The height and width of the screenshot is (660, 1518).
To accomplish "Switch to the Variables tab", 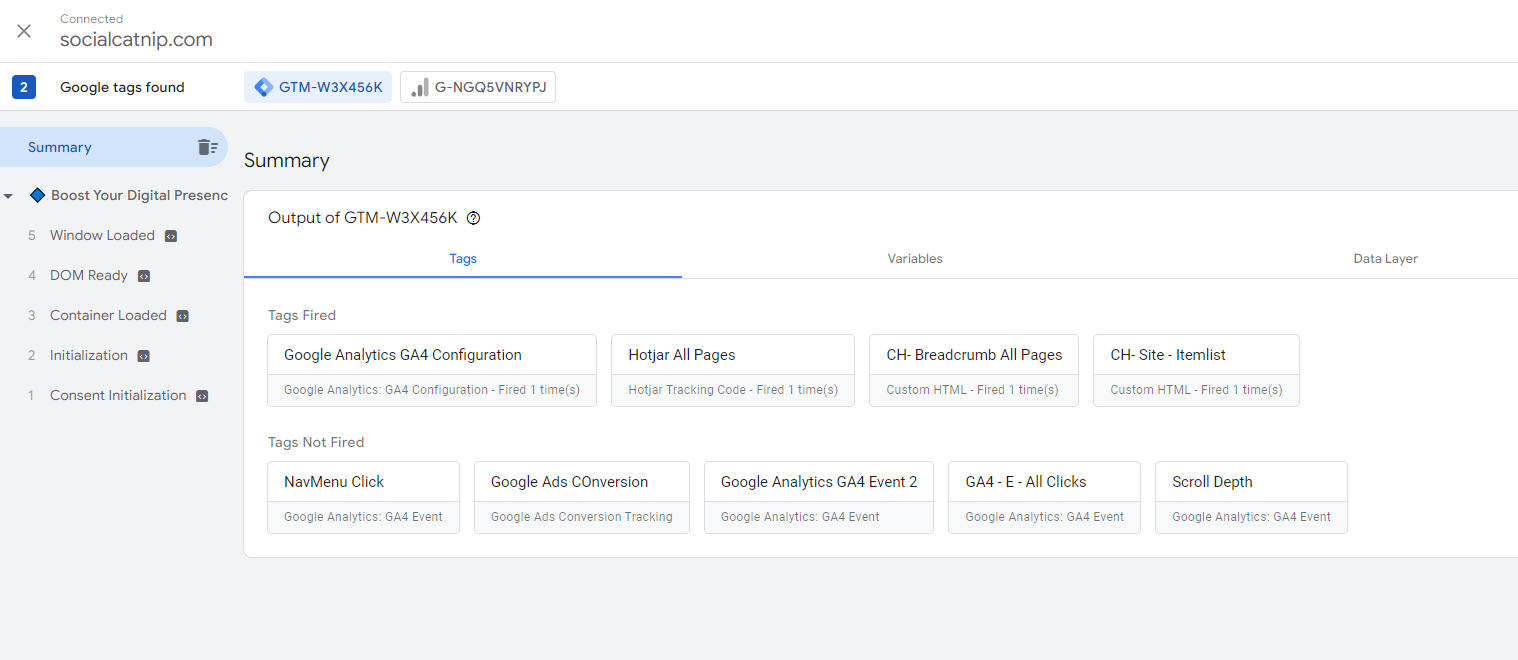I will [x=915, y=258].
